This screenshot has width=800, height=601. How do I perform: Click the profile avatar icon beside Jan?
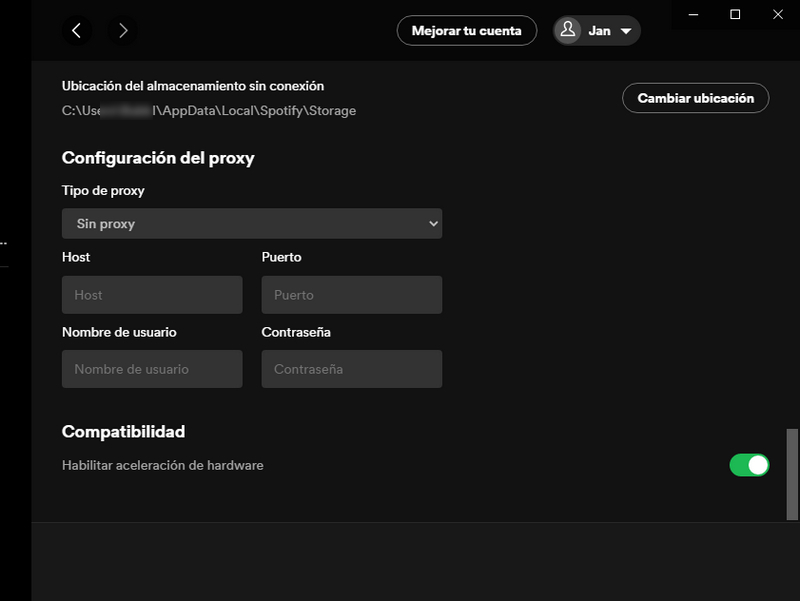[x=569, y=30]
